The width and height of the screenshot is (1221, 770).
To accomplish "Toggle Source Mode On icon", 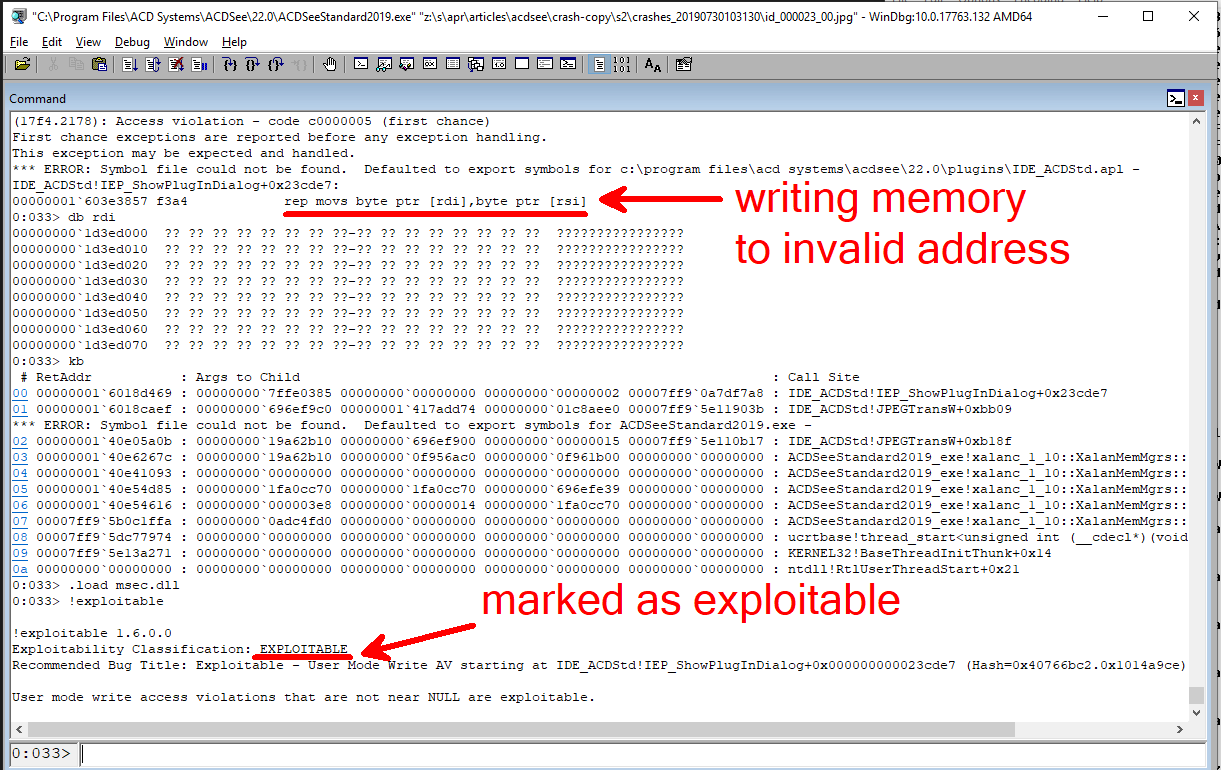I will [599, 64].
